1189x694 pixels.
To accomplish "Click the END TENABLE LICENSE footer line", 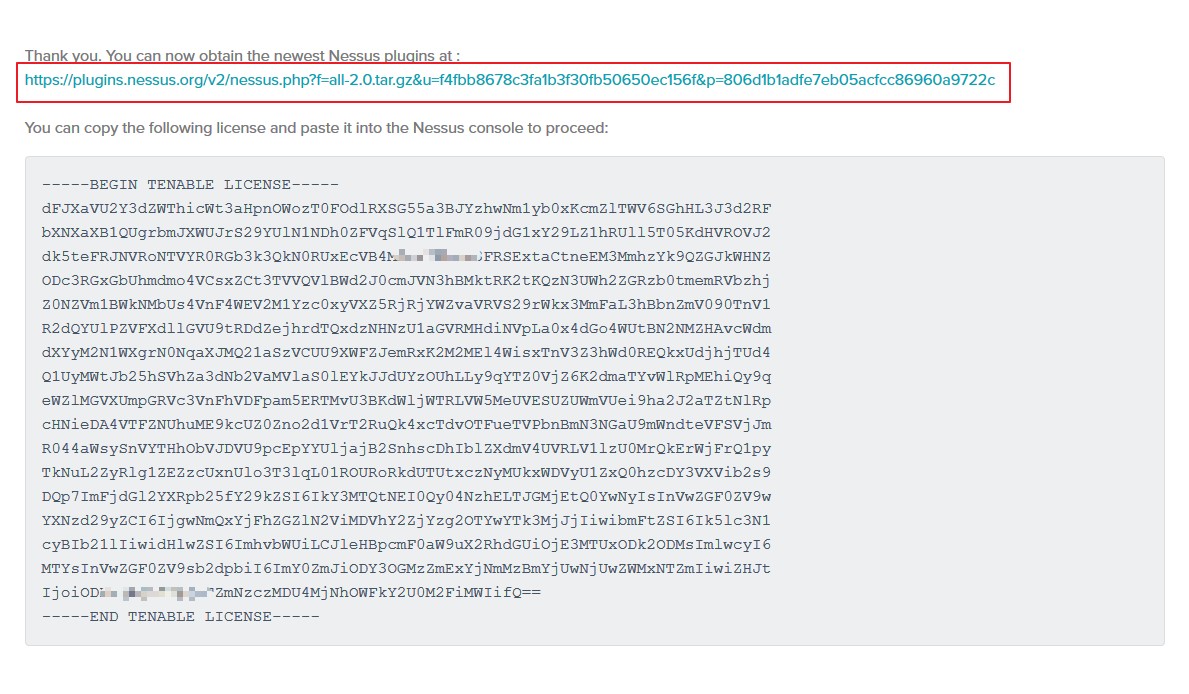I will pos(180,617).
